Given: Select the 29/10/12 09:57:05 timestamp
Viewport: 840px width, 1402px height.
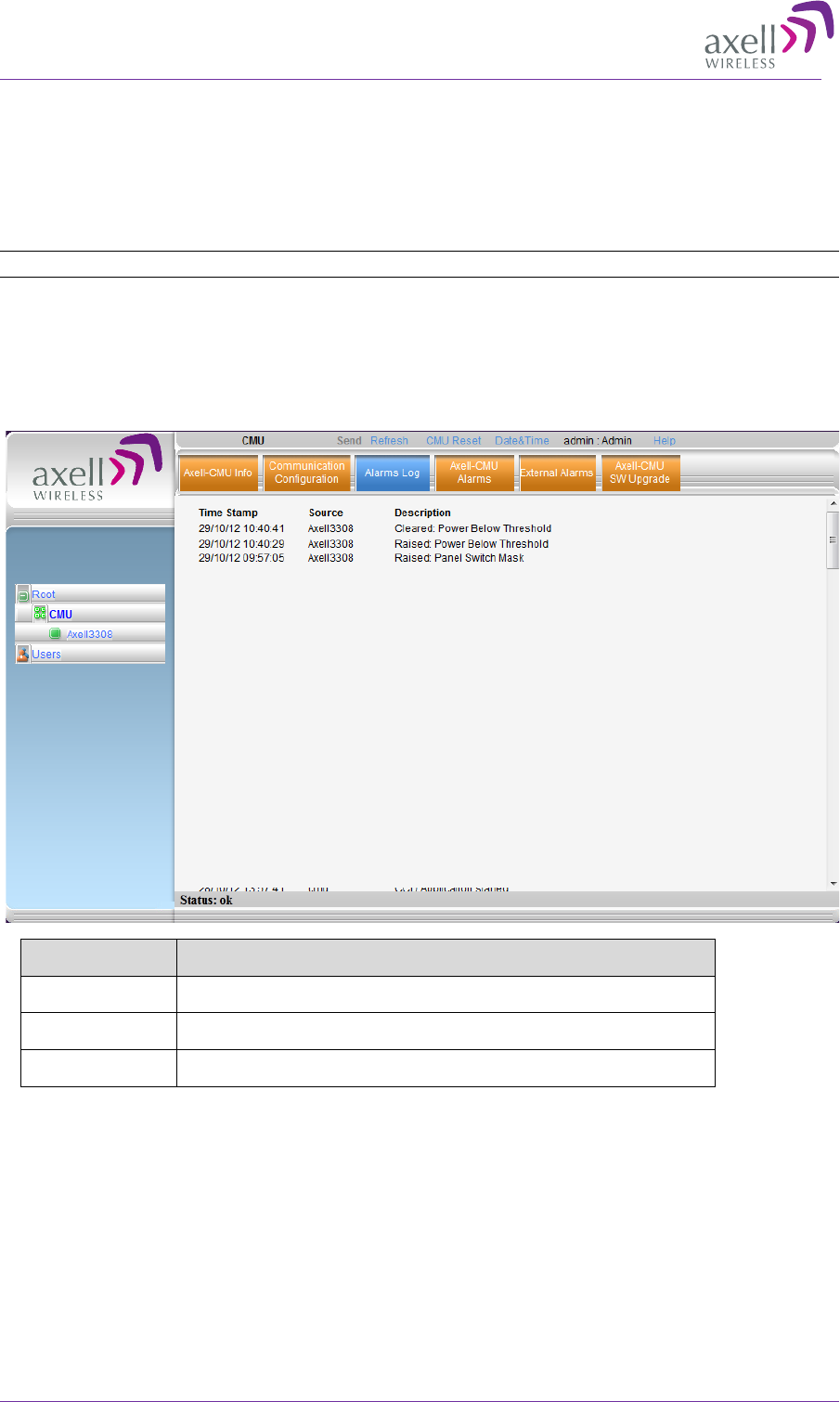Looking at the screenshot, I should pyautogui.click(x=241, y=558).
